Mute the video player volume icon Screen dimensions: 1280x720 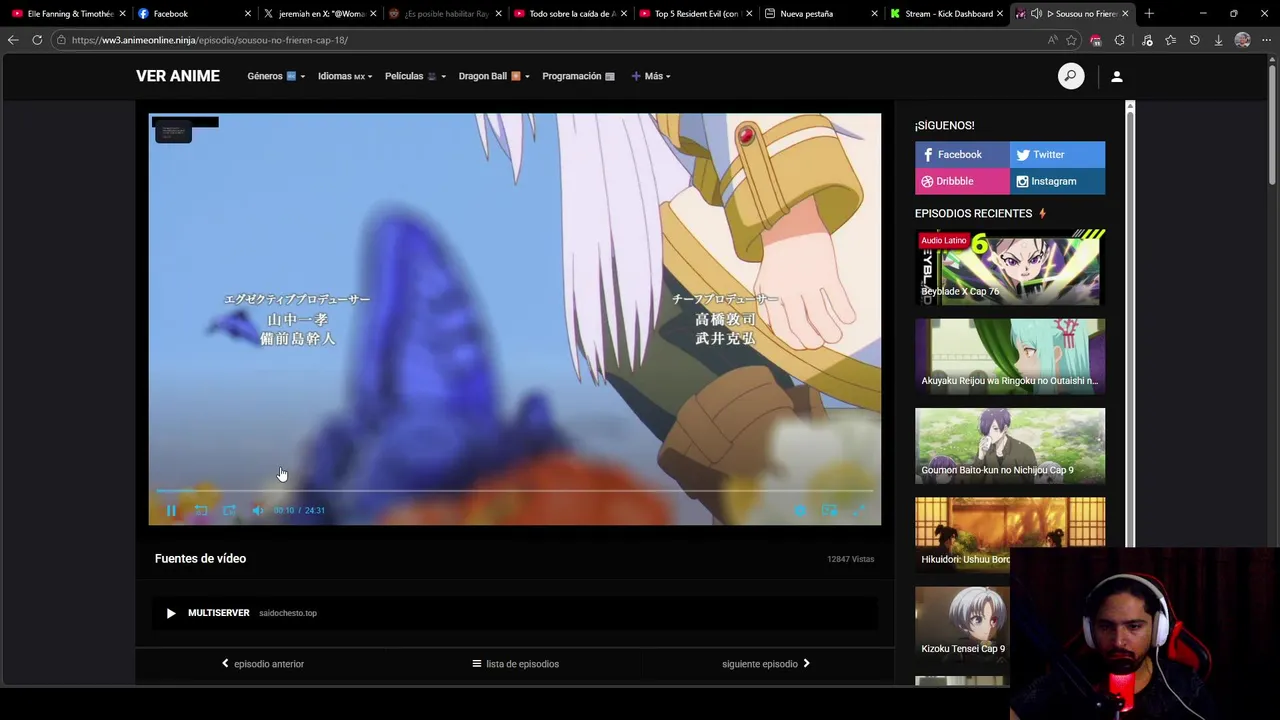pyautogui.click(x=258, y=510)
